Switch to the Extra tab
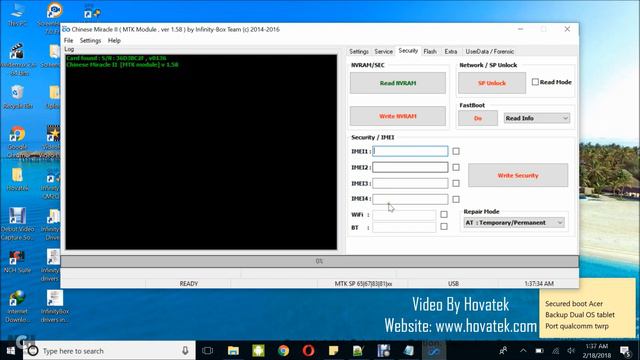Image resolution: width=640 pixels, height=360 pixels. 451,51
